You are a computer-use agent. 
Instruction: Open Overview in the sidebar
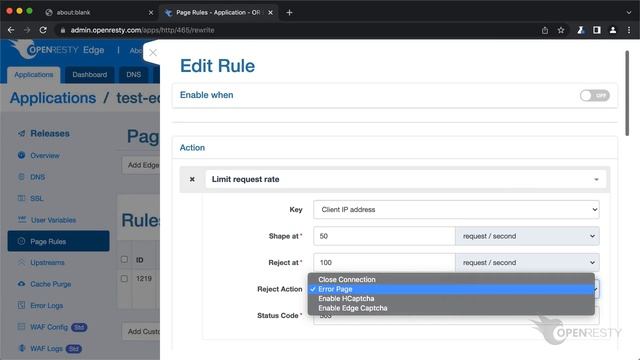click(x=45, y=156)
